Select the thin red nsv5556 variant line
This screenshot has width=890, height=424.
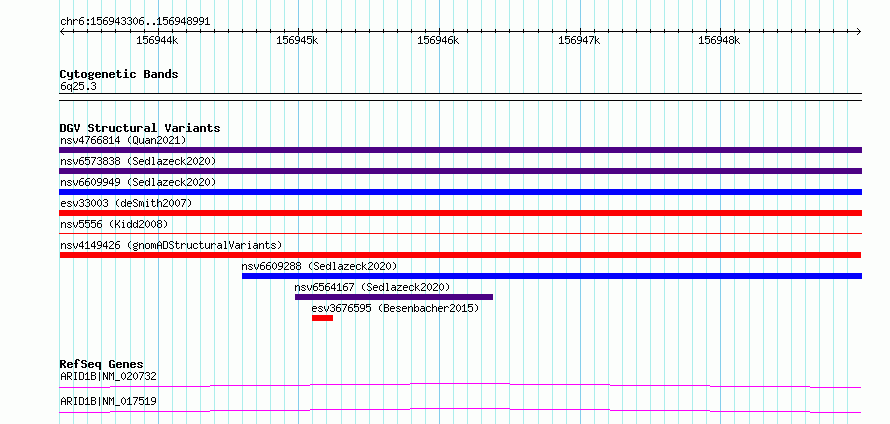pyautogui.click(x=460, y=233)
